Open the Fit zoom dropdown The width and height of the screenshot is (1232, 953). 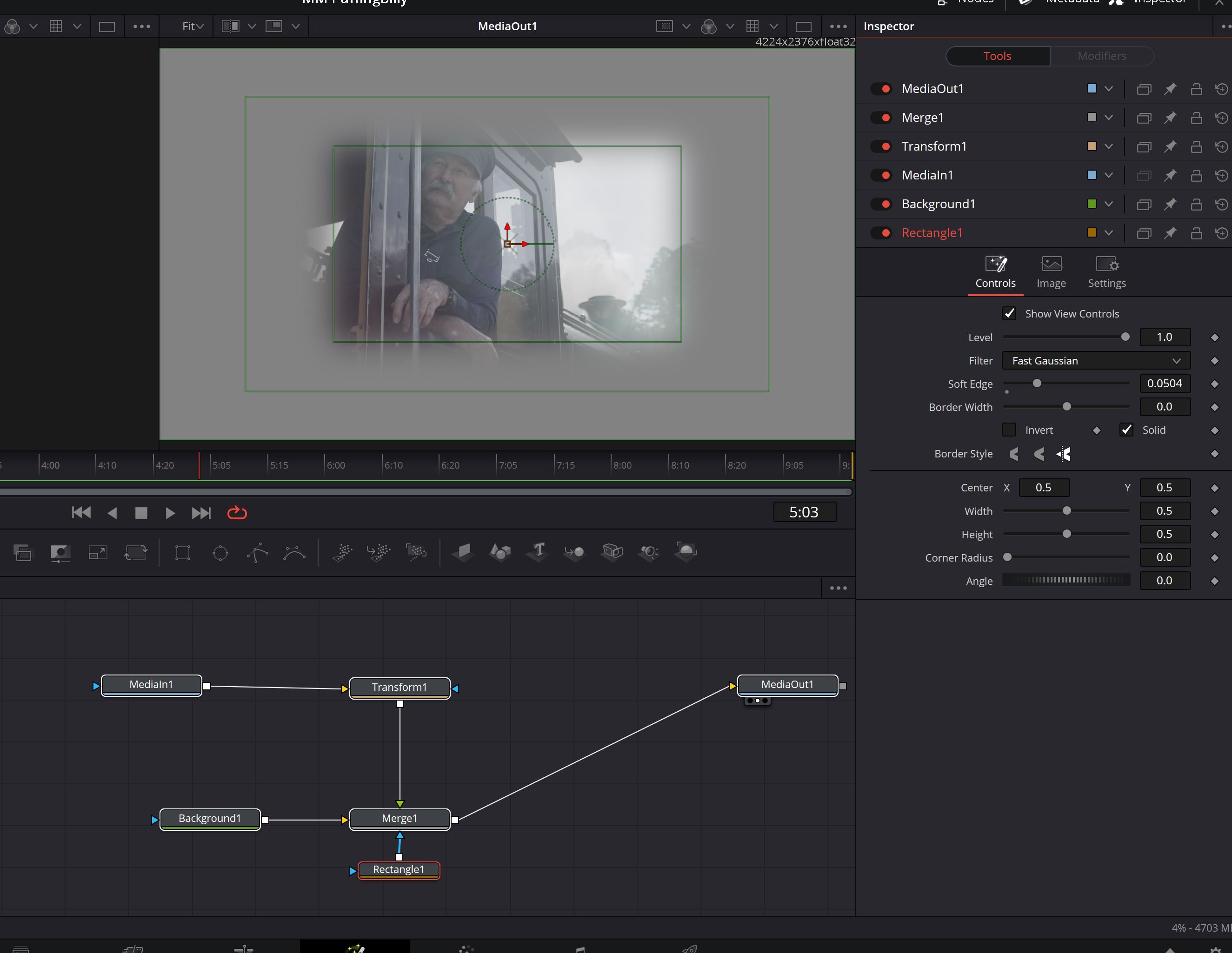(x=193, y=26)
